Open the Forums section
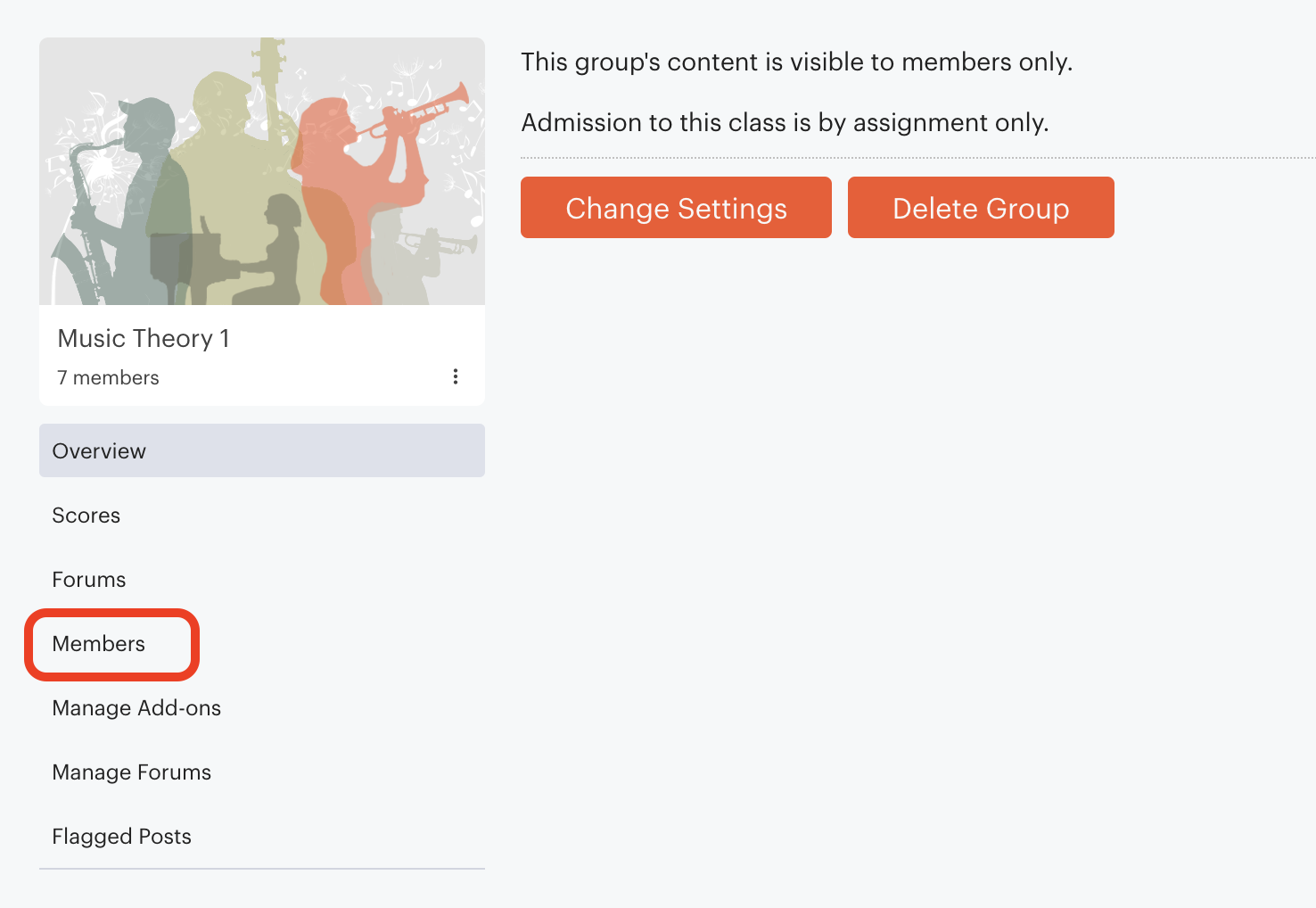The height and width of the screenshot is (908, 1316). pos(88,579)
